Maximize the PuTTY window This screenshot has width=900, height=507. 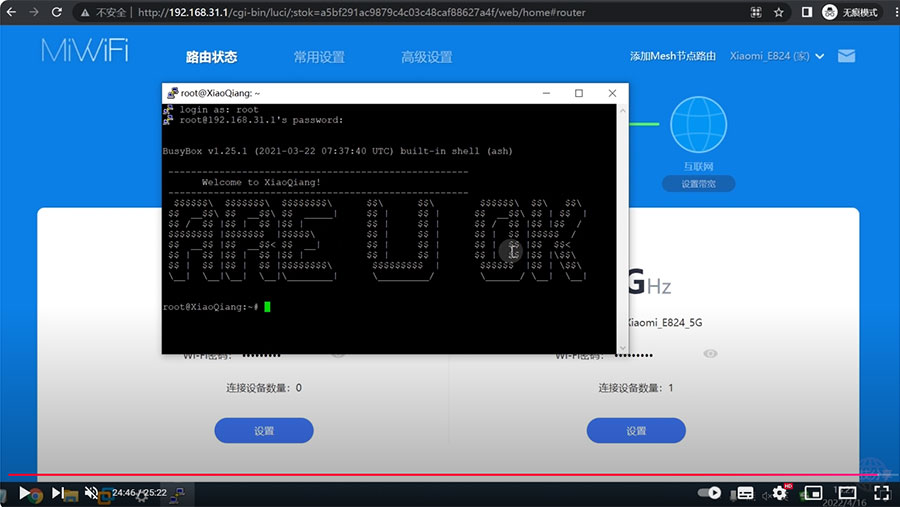[579, 93]
